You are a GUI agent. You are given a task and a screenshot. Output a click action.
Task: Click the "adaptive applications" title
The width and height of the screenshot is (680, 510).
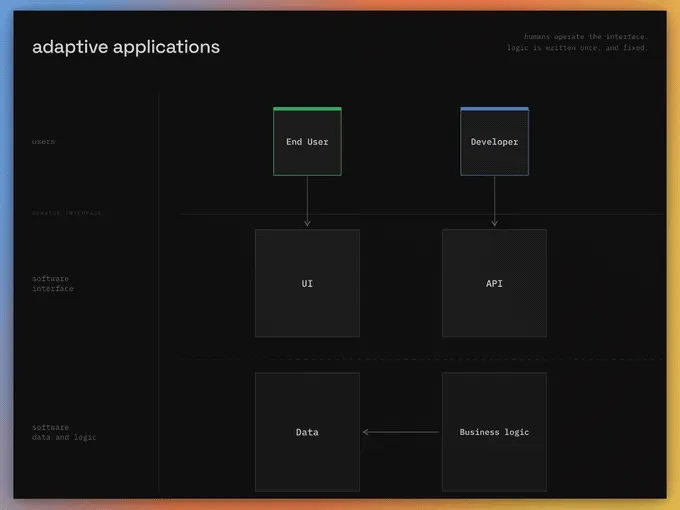126,47
